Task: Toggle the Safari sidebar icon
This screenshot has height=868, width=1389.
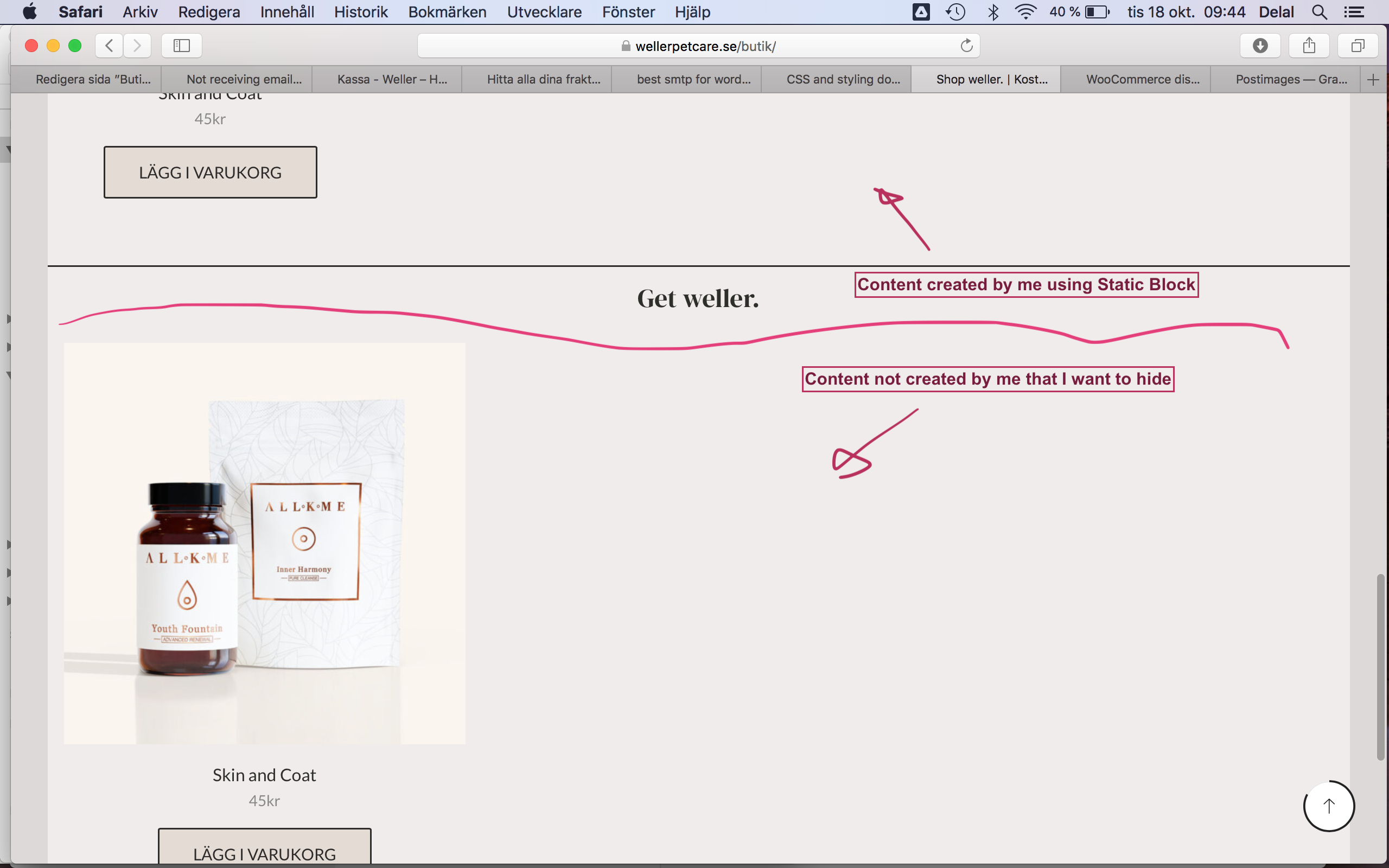Action: (181, 46)
